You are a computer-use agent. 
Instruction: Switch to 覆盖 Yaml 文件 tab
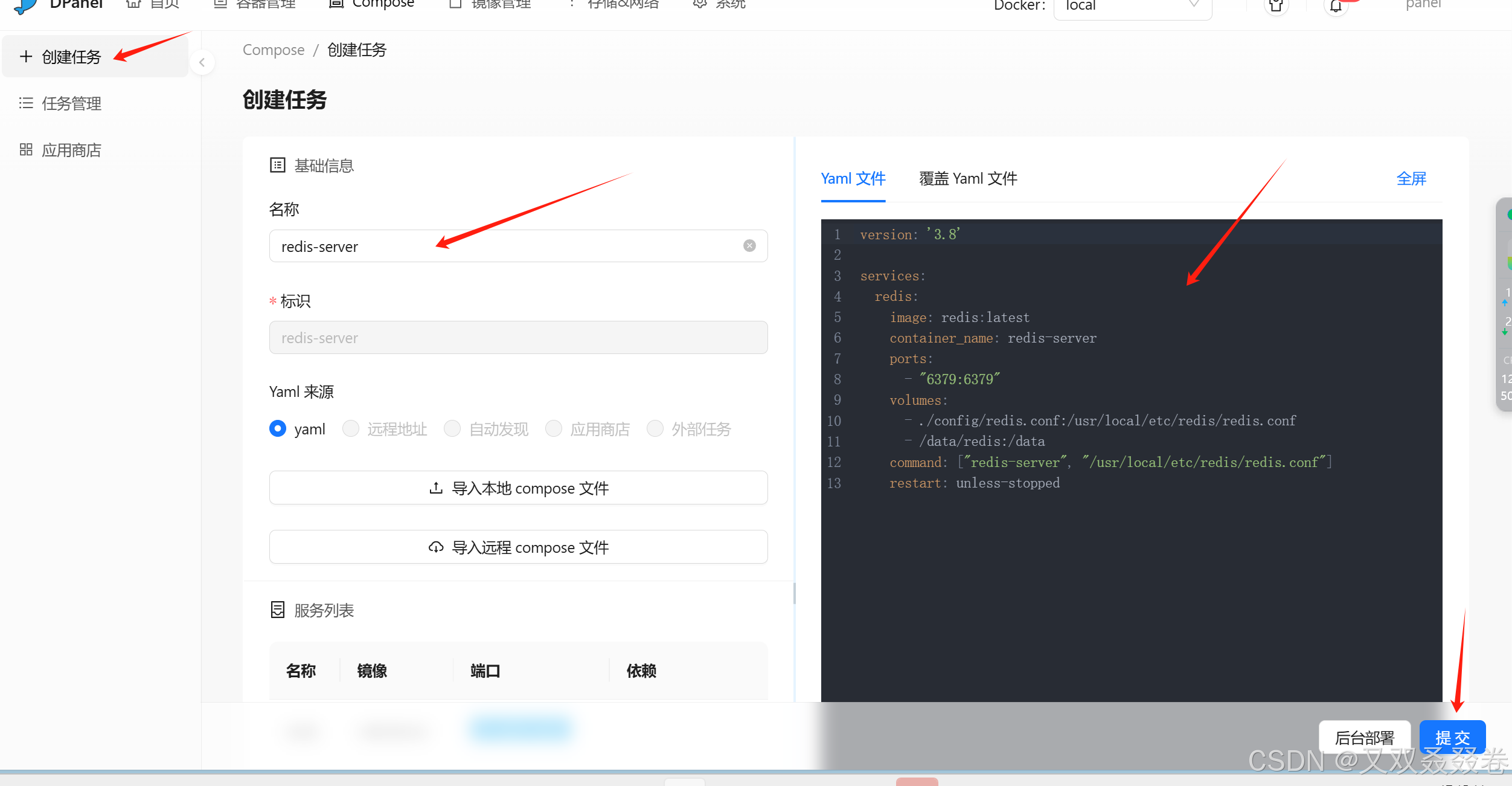(x=968, y=179)
